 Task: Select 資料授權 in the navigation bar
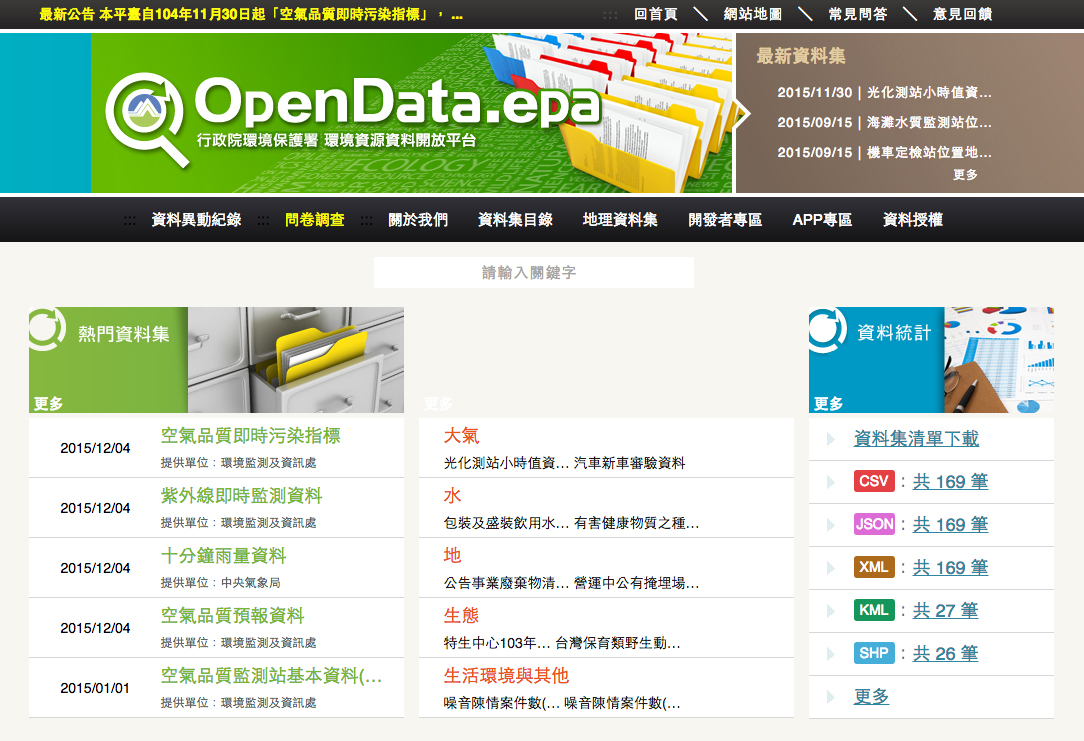913,220
